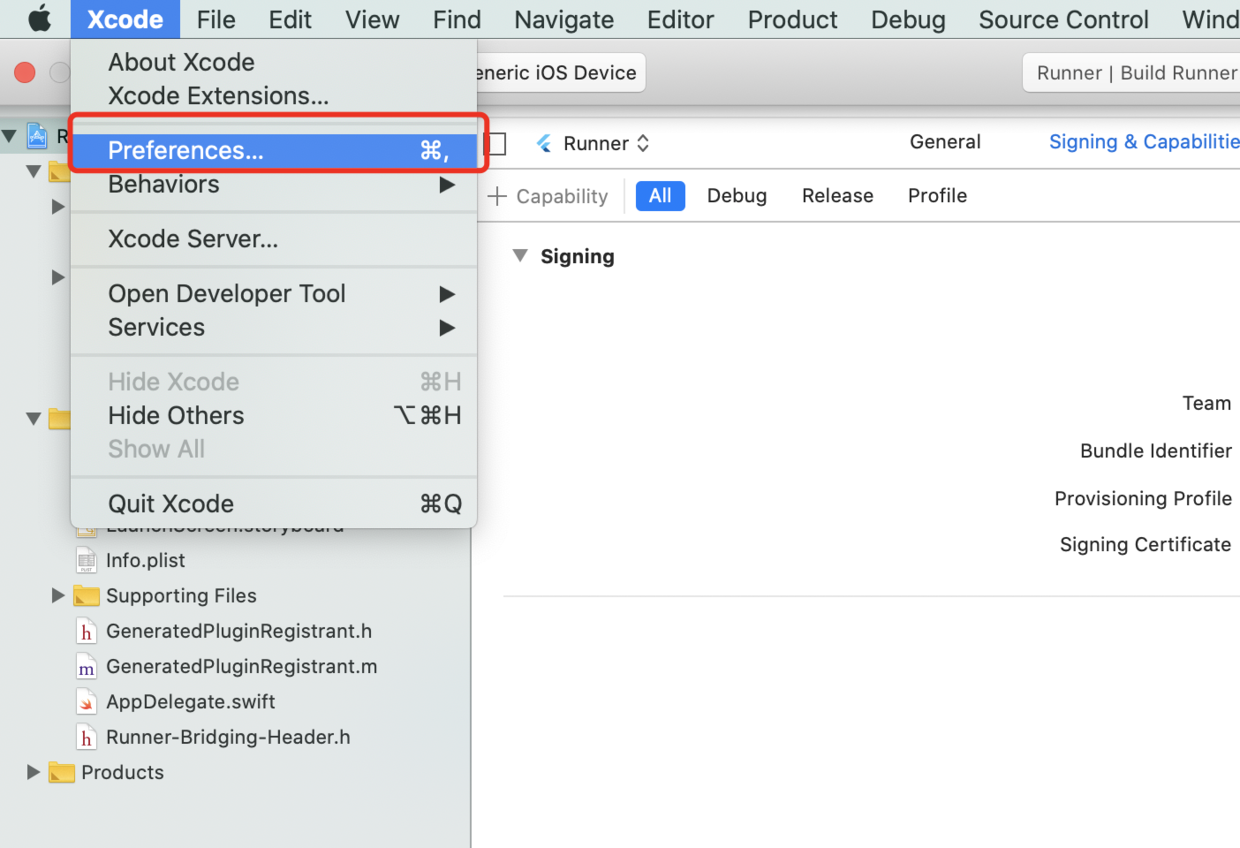Click the Runner-Bridging-Header.h header icon
The height and width of the screenshot is (848, 1240).
point(87,737)
